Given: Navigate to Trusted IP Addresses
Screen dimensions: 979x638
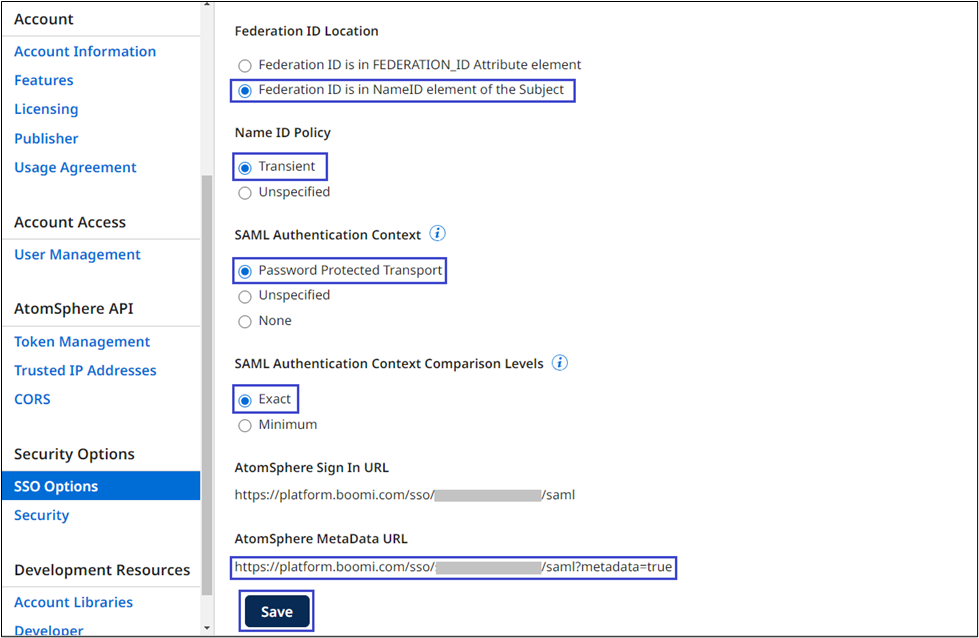Looking at the screenshot, I should 85,370.
